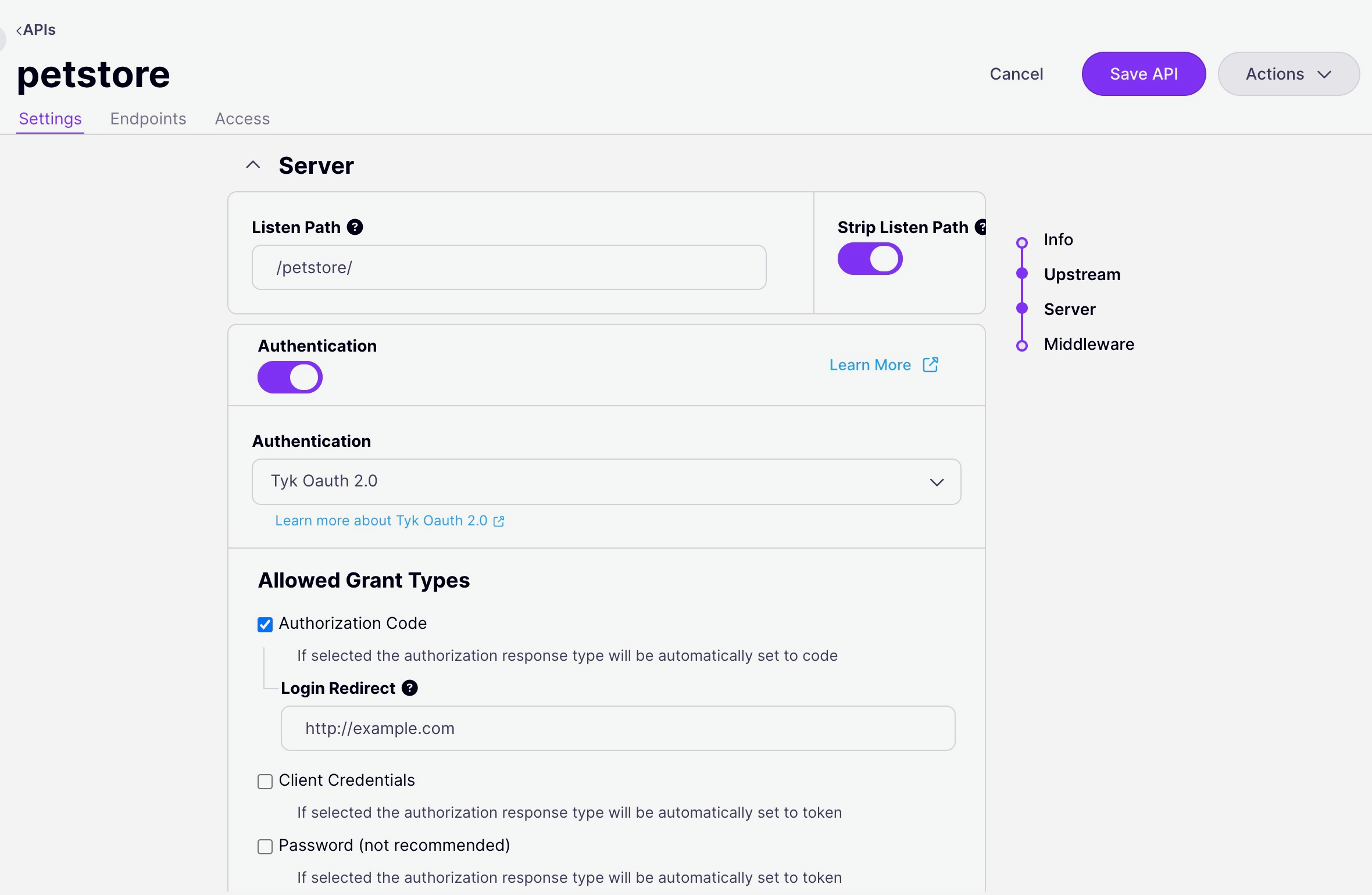Turn off the Authentication toggle
This screenshot has width=1372, height=895.
[290, 377]
